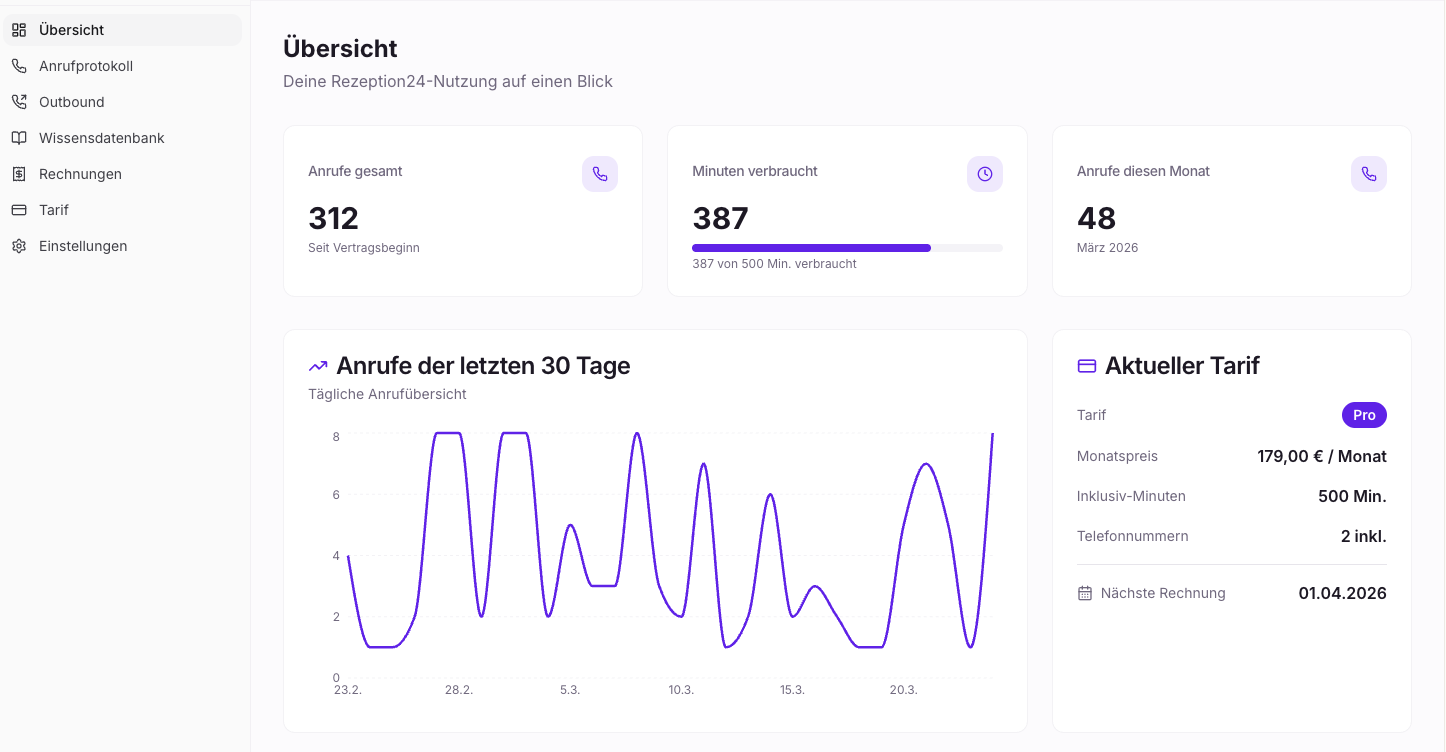The width and height of the screenshot is (1446, 752).
Task: Click '387 von 500 Min. verbraucht' text
Action: click(774, 264)
